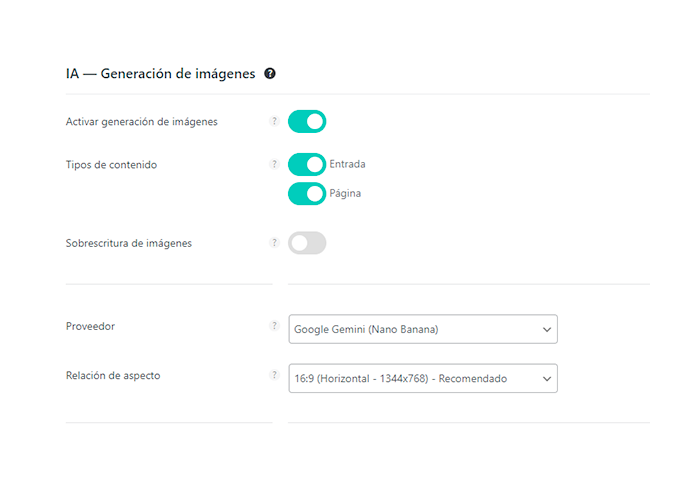Image resolution: width=700 pixels, height=500 pixels.
Task: Open help icon for Proveedor setting
Action: pos(275,325)
